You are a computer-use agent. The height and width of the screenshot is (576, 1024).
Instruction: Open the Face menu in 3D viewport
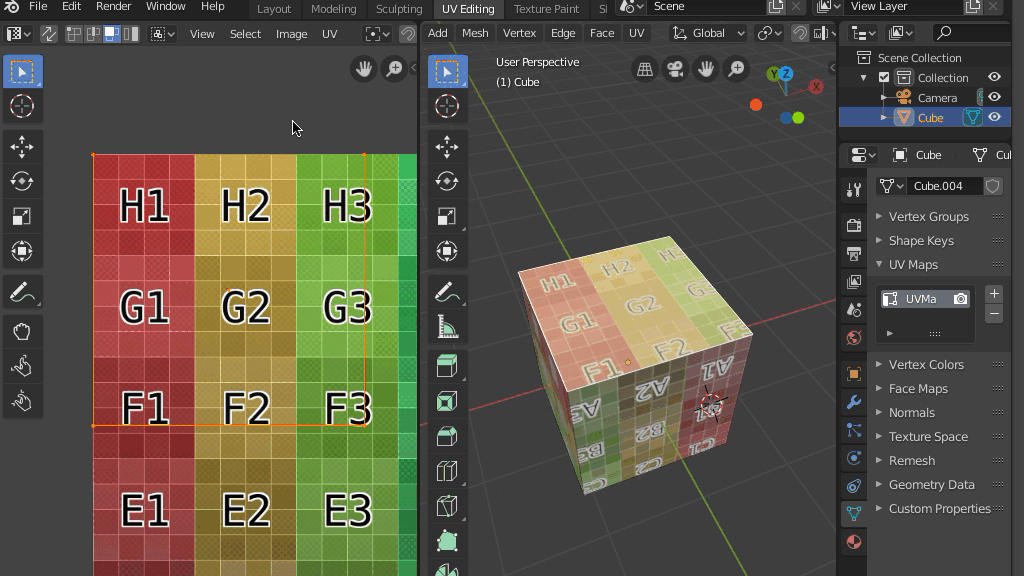[x=602, y=33]
